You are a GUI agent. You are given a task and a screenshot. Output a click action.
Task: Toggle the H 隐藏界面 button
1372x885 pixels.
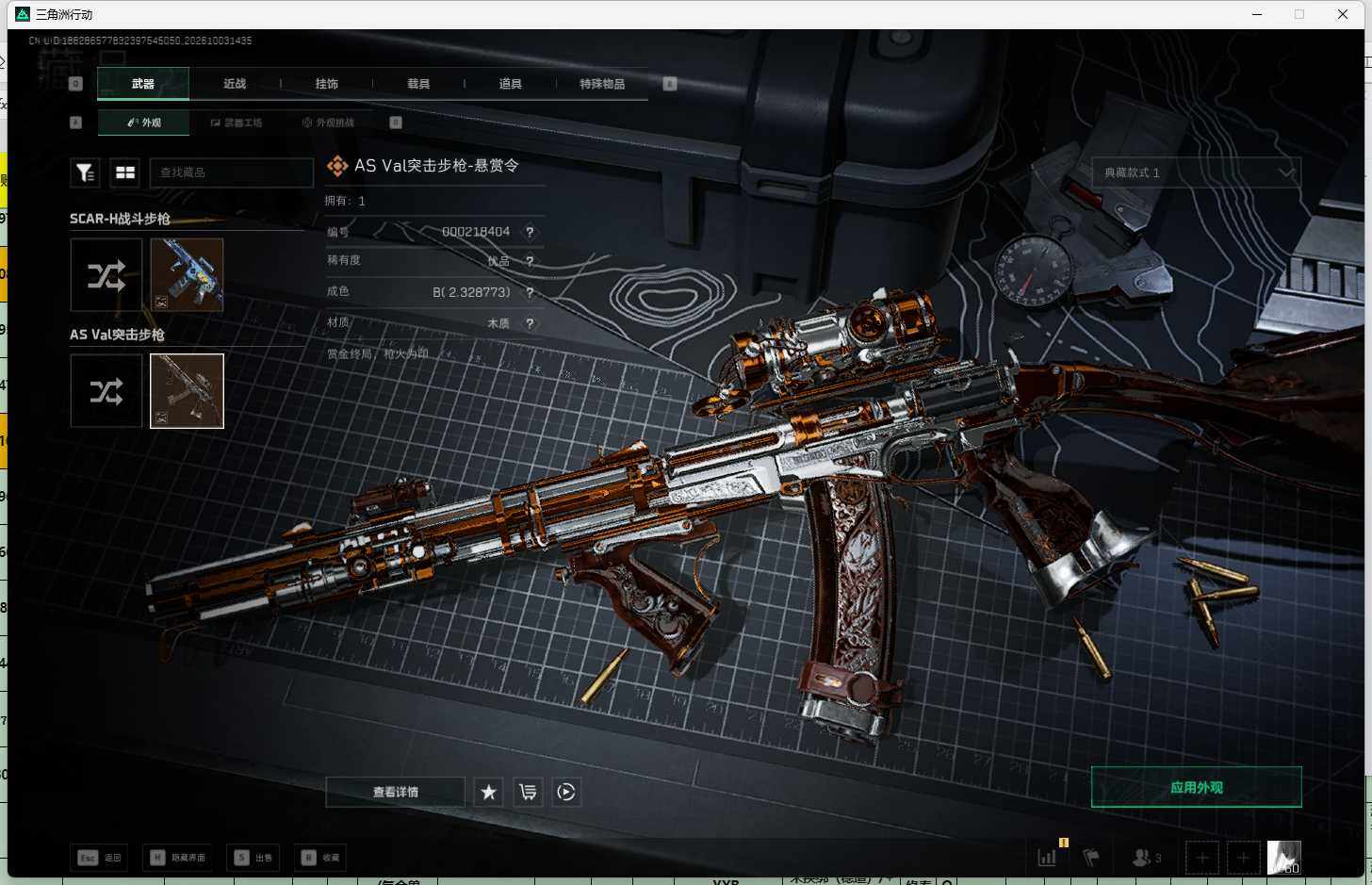coord(179,858)
